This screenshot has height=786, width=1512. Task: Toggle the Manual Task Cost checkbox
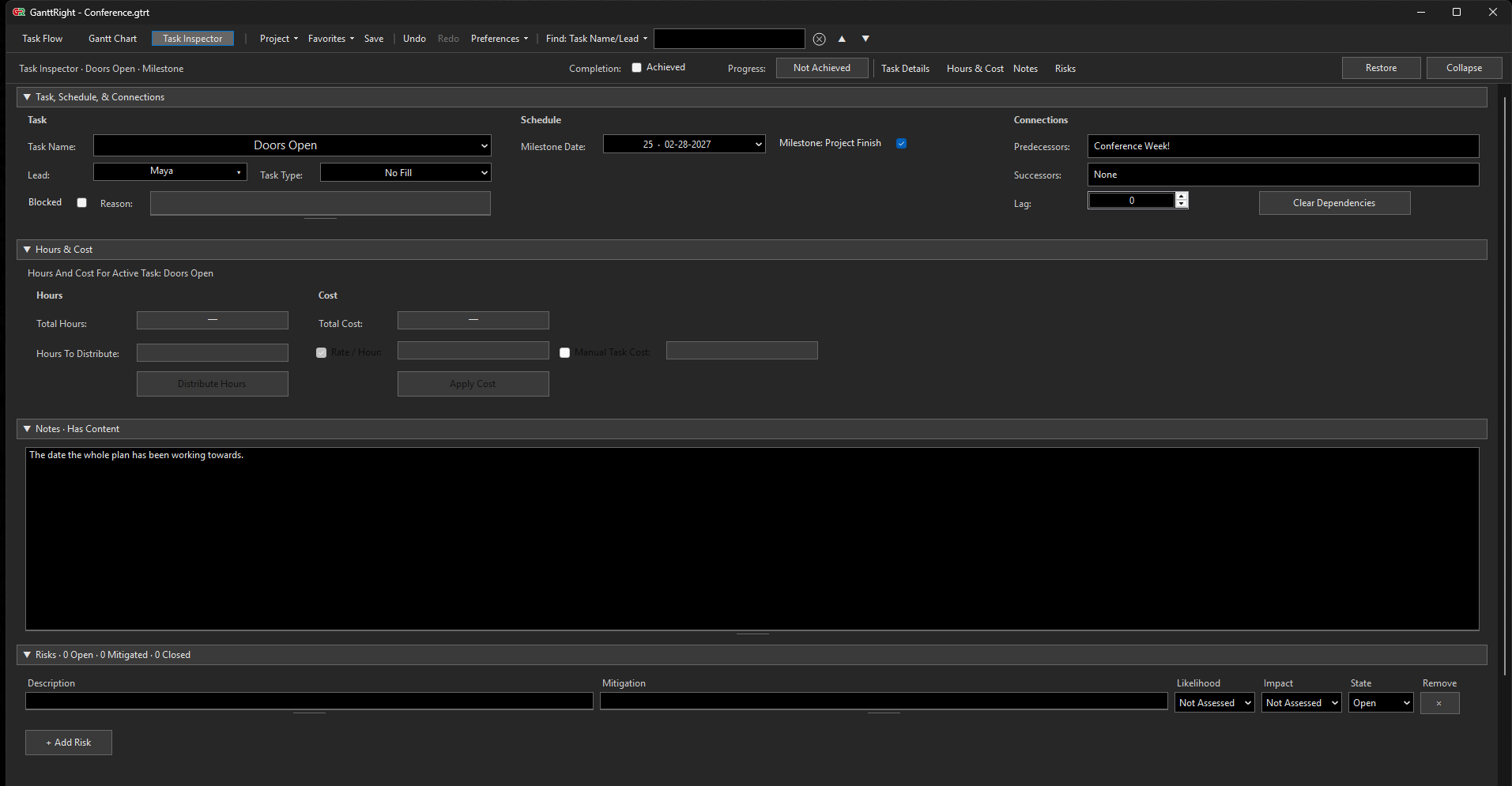(564, 352)
